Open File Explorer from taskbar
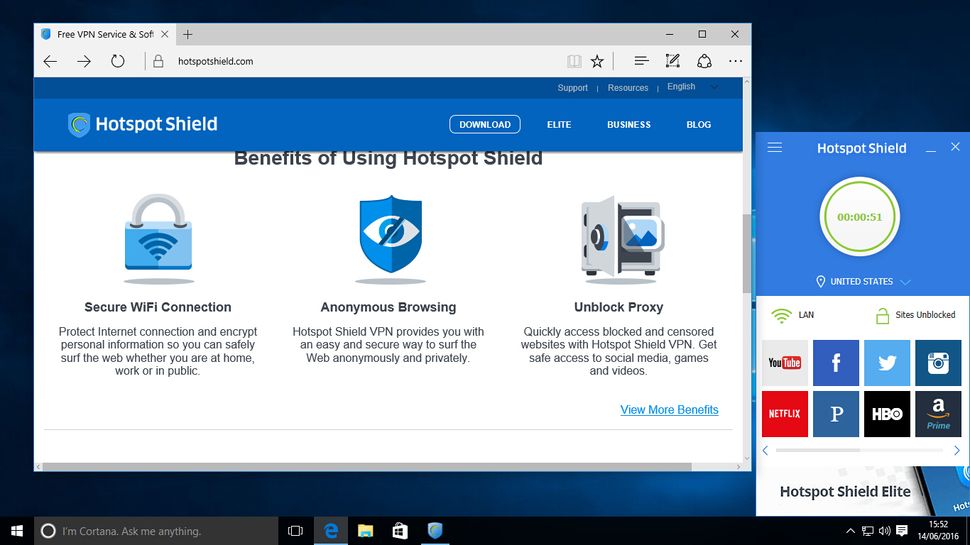This screenshot has width=970, height=545. [x=366, y=531]
